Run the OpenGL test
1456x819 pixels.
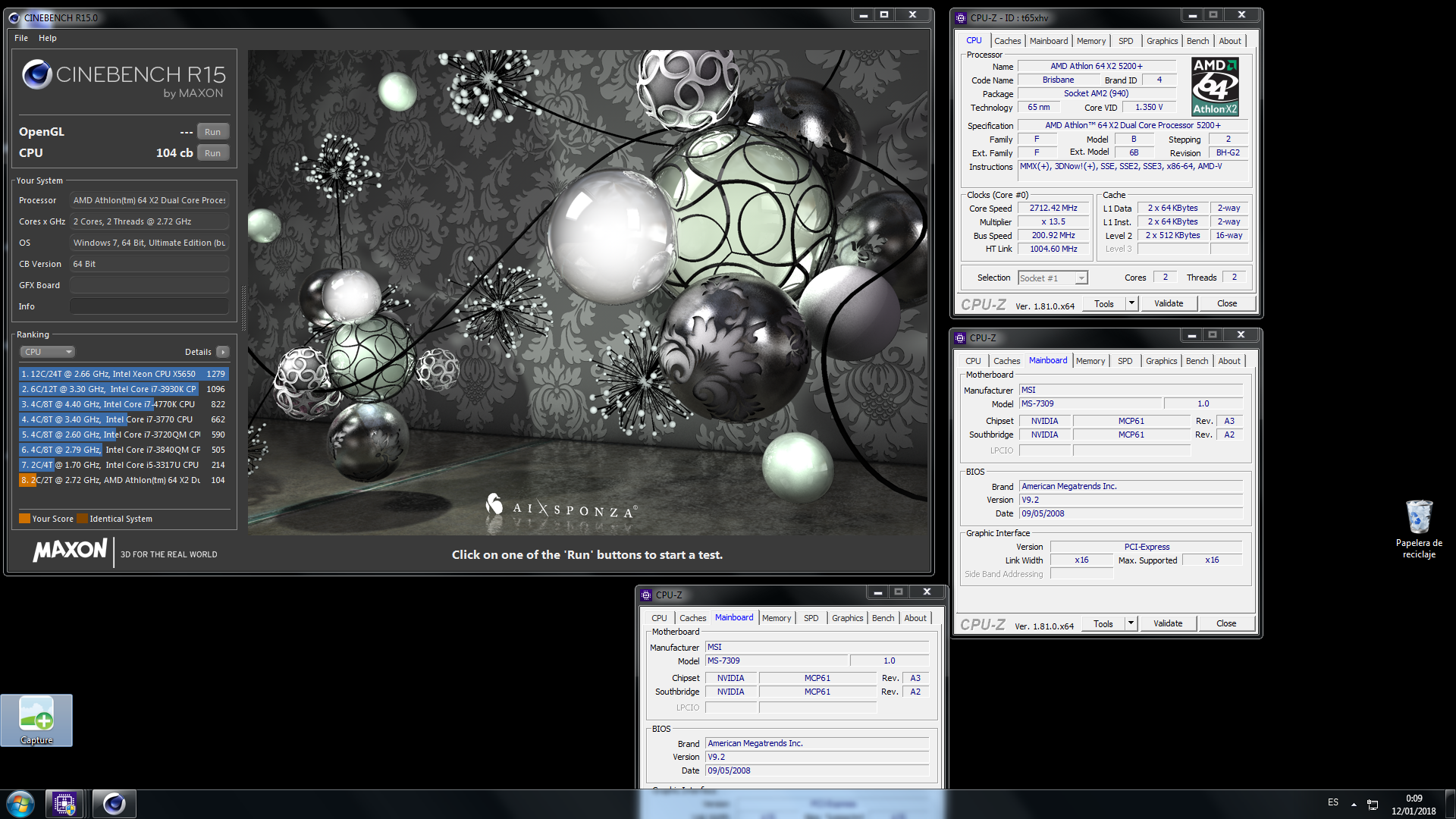[213, 132]
